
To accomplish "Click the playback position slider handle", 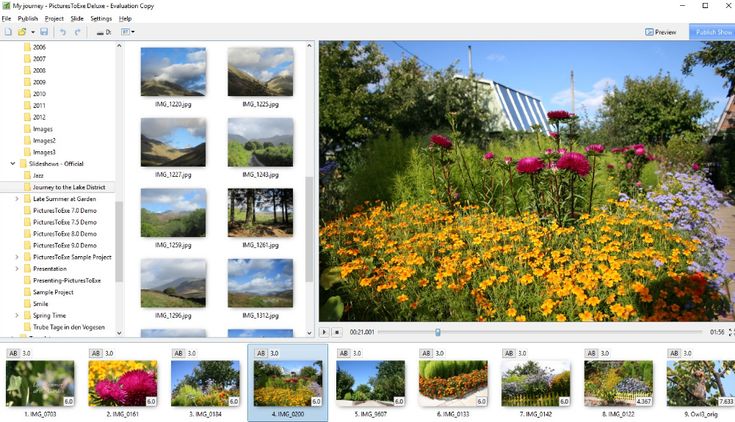I will [x=438, y=332].
